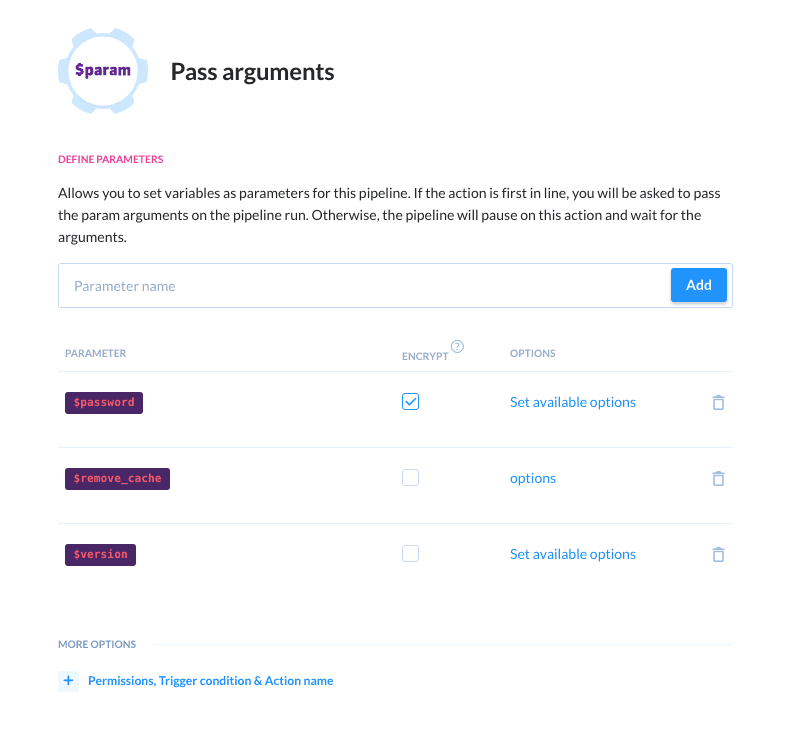Open the options link for $remove_cache
Image resolution: width=792 pixels, height=739 pixels.
532,478
